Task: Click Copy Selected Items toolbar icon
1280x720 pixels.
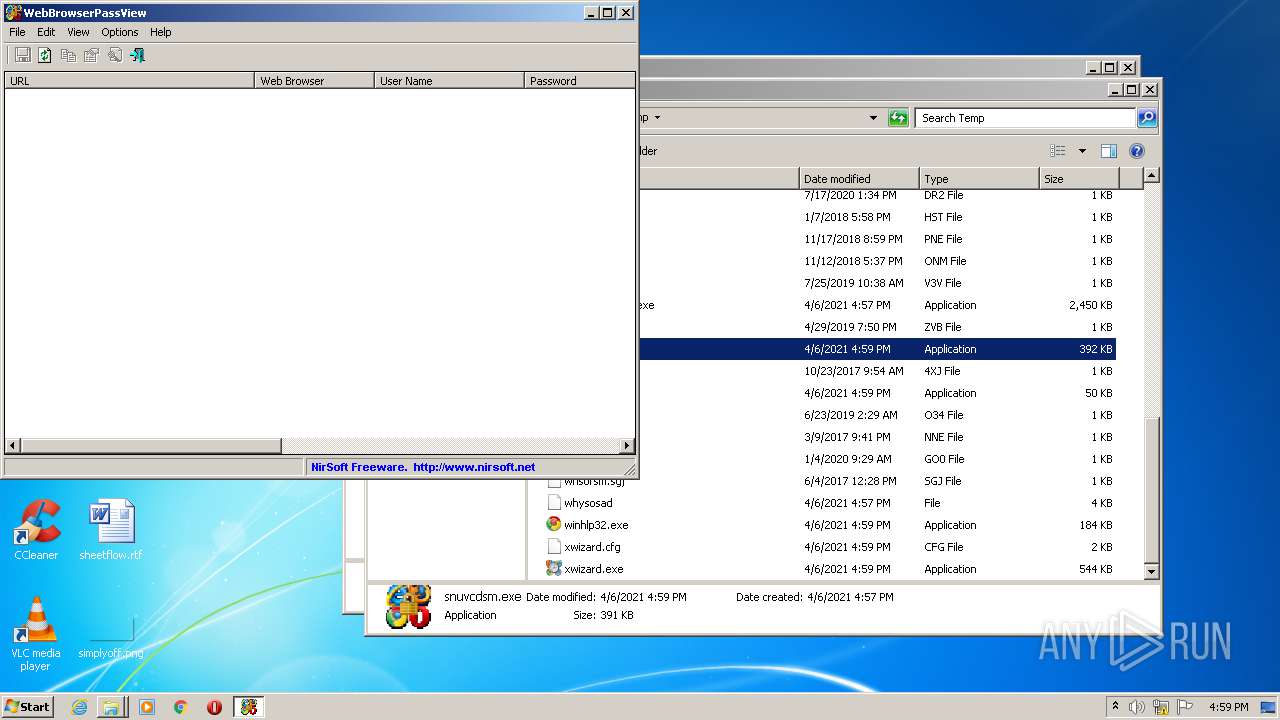Action: click(68, 55)
